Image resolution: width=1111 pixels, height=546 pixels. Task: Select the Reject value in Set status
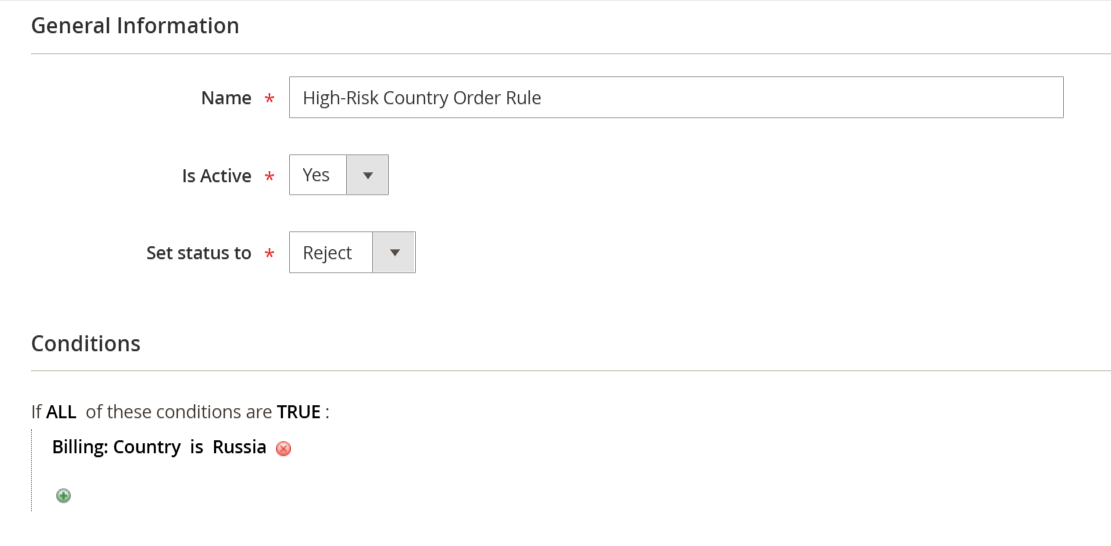(x=327, y=253)
